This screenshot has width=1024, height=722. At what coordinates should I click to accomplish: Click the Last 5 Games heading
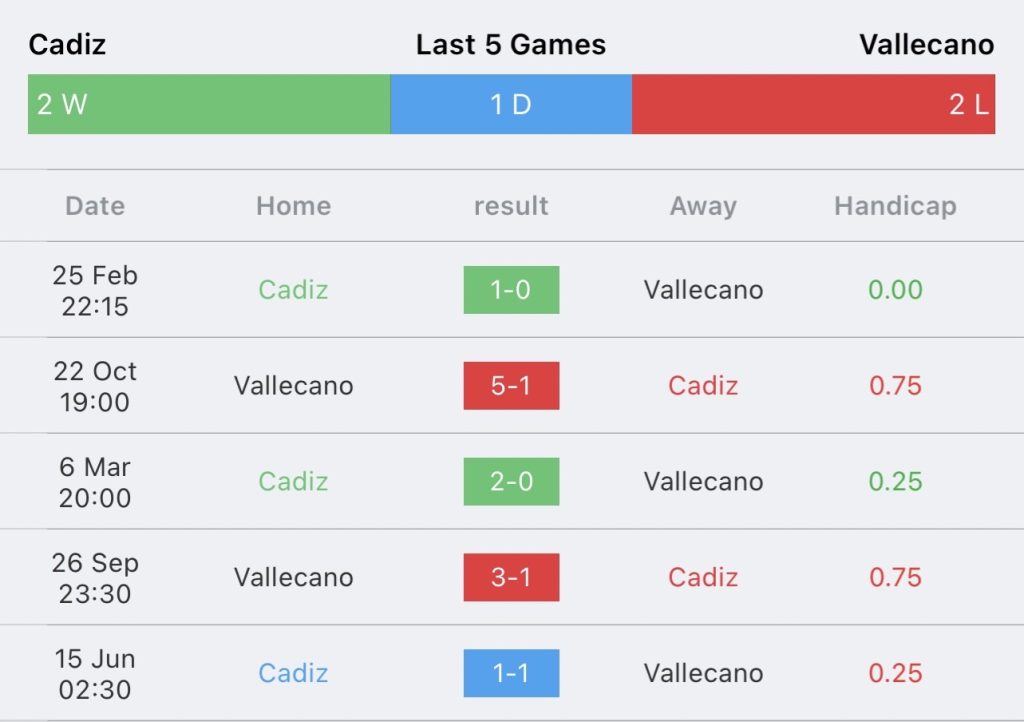(x=511, y=44)
